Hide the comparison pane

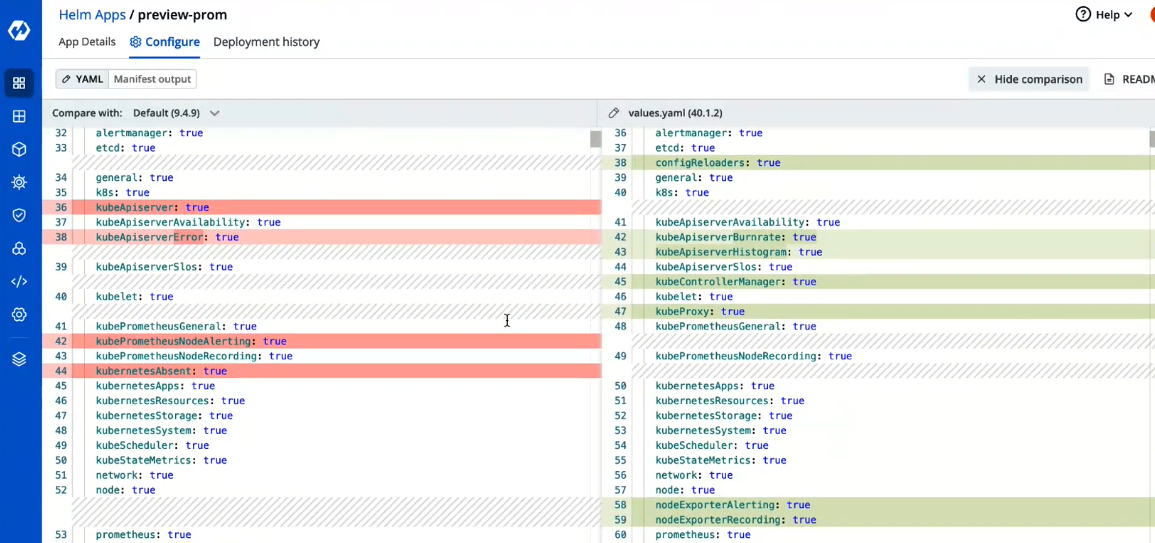[1029, 79]
